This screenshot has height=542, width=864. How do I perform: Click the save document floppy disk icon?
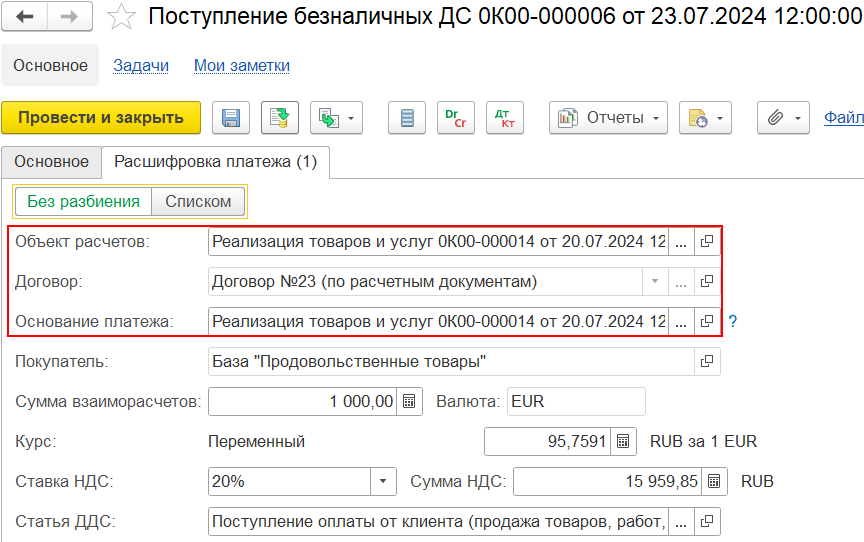point(231,118)
